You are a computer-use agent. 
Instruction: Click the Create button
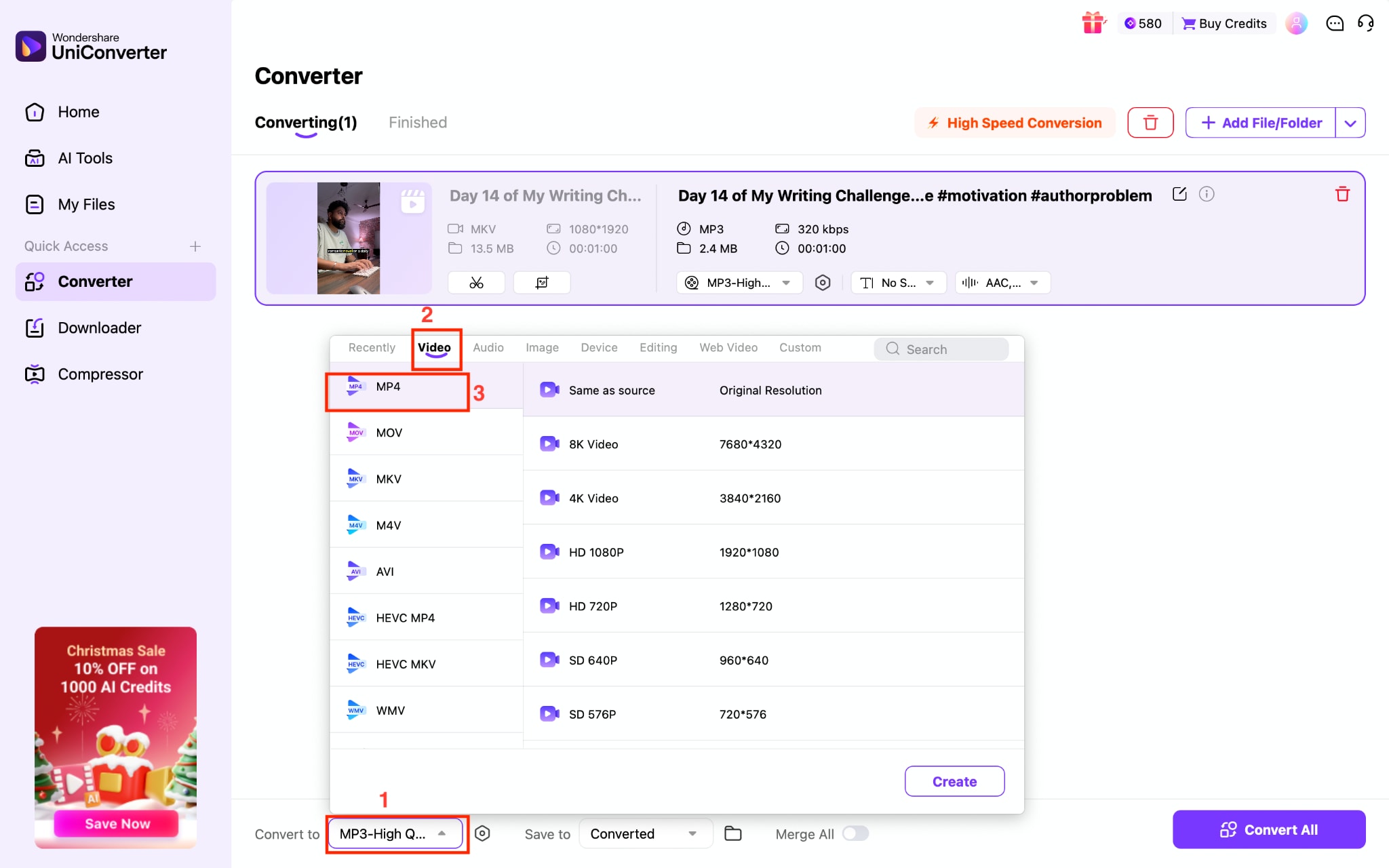[x=954, y=781]
